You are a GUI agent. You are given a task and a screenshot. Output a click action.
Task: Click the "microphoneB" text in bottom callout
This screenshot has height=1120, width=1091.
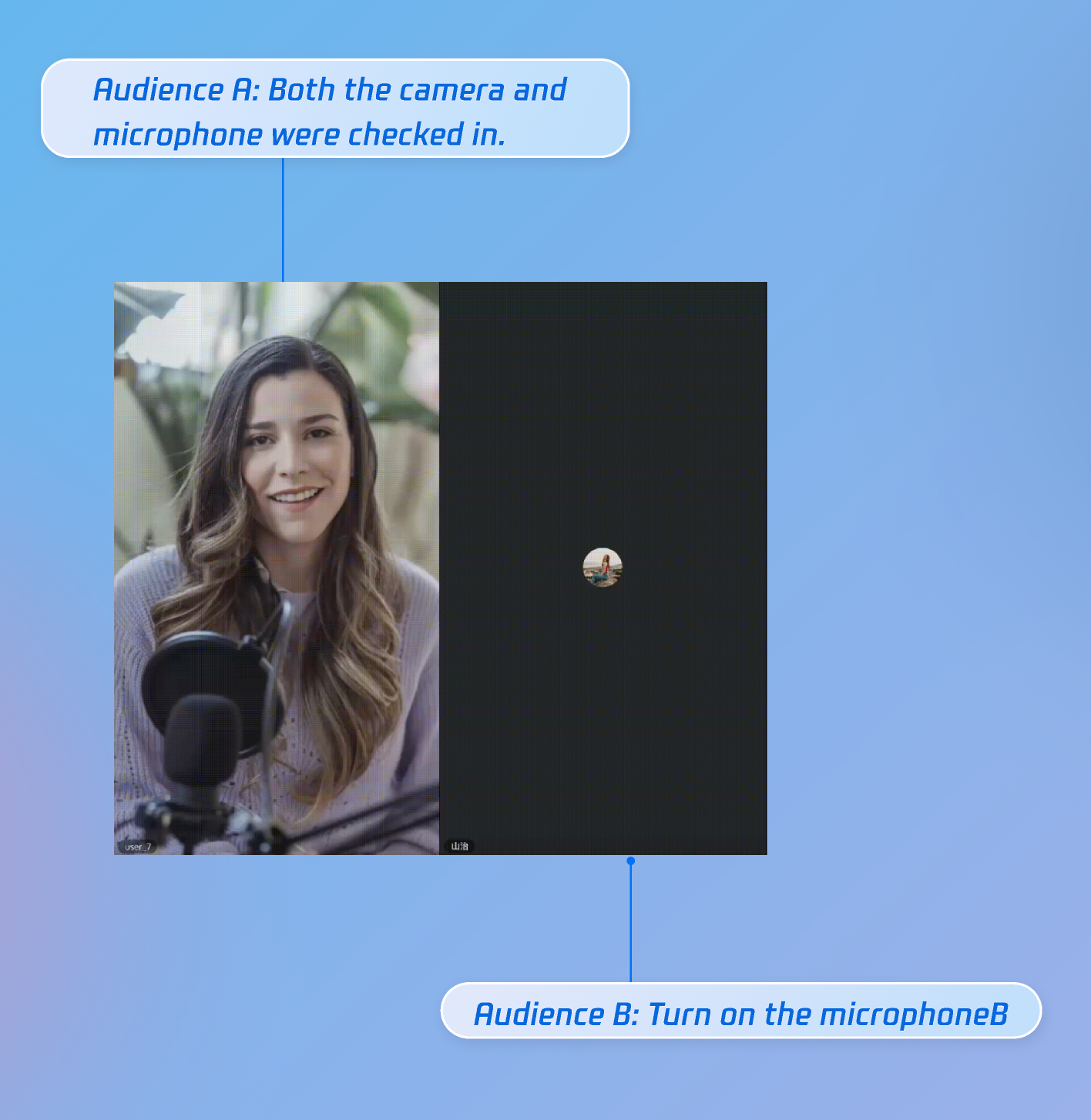tap(914, 1014)
